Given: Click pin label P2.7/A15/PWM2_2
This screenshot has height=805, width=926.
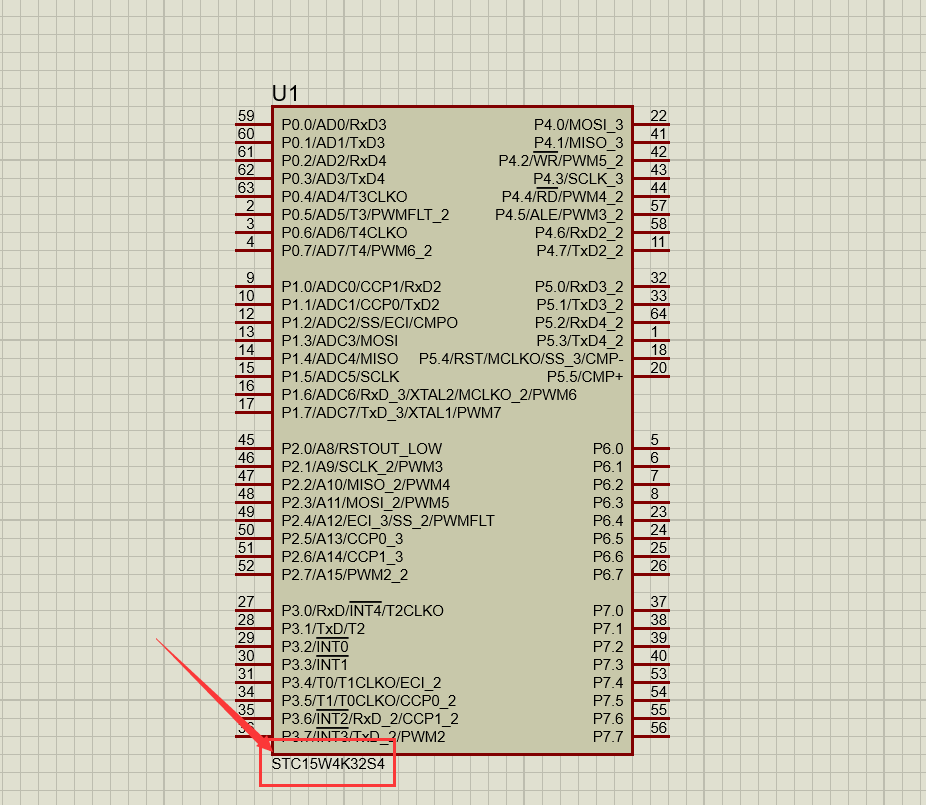Looking at the screenshot, I should pyautogui.click(x=344, y=575).
